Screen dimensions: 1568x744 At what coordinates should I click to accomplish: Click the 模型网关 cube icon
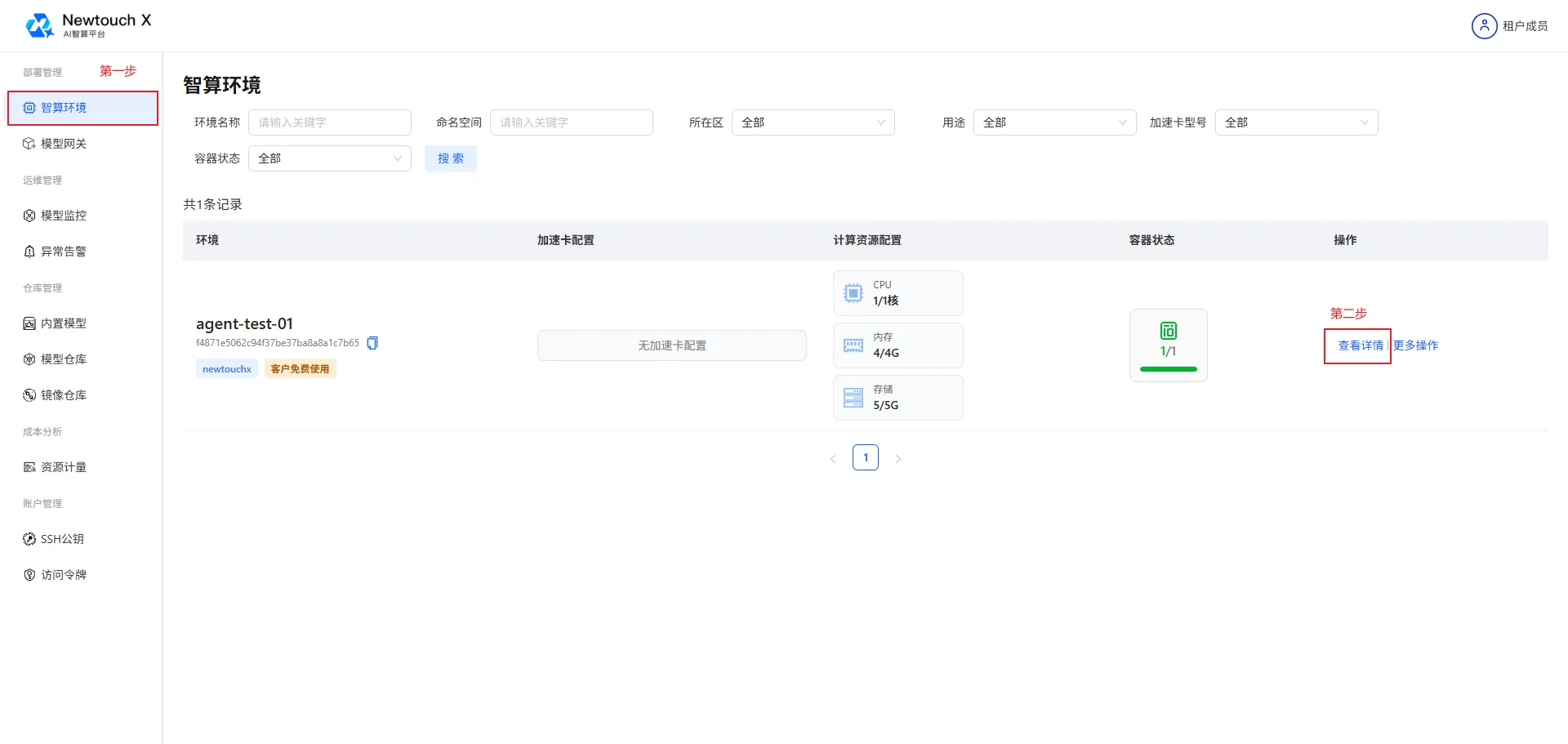(29, 144)
